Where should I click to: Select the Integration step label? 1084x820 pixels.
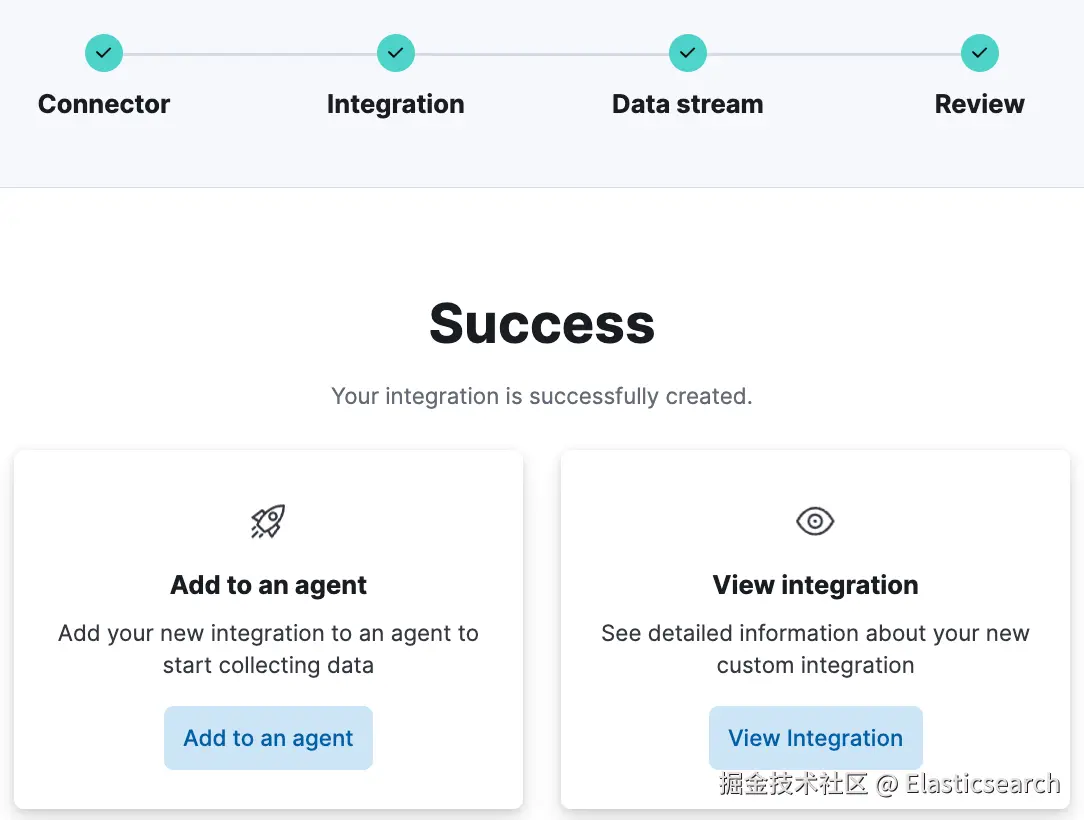click(x=395, y=104)
